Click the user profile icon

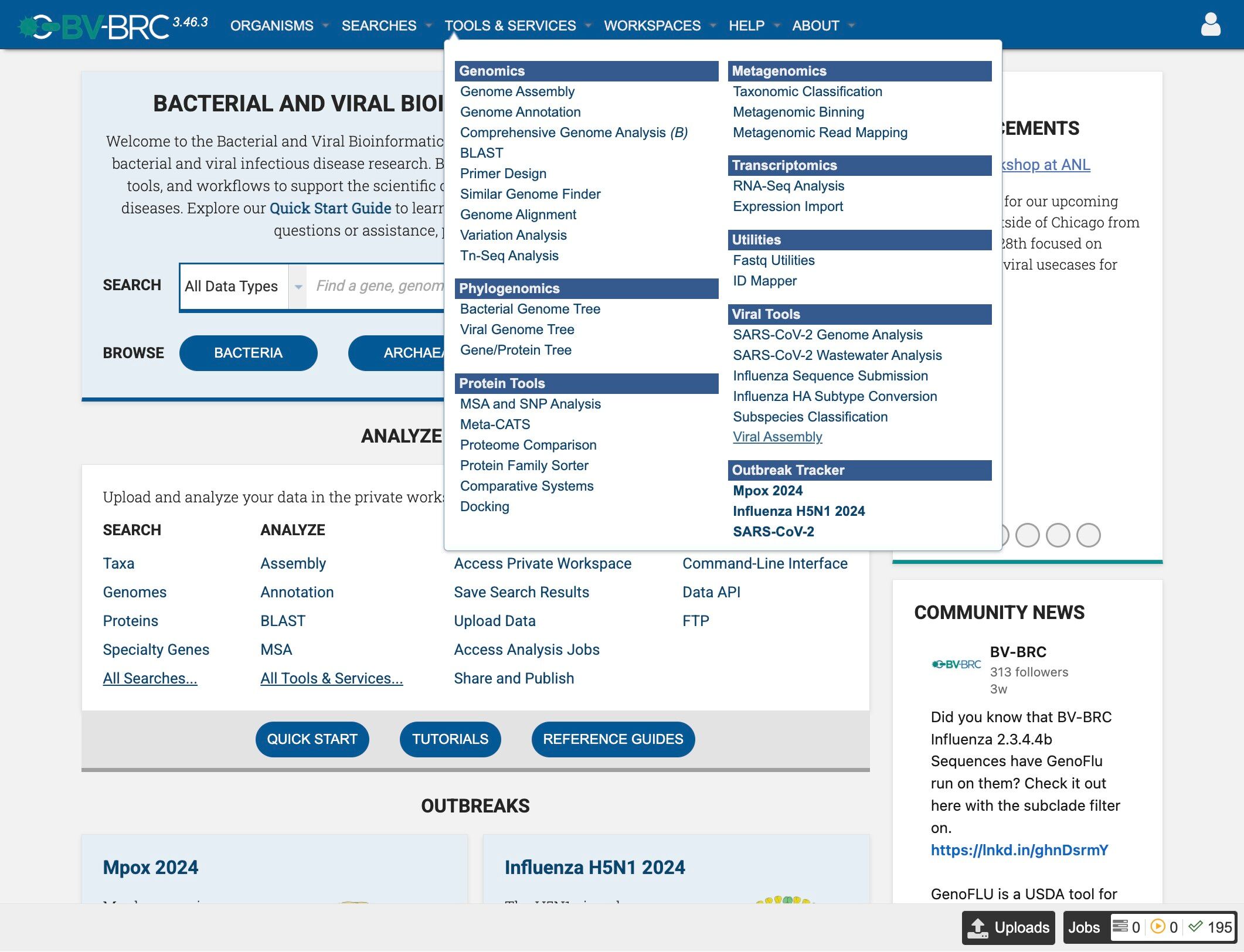click(x=1210, y=25)
